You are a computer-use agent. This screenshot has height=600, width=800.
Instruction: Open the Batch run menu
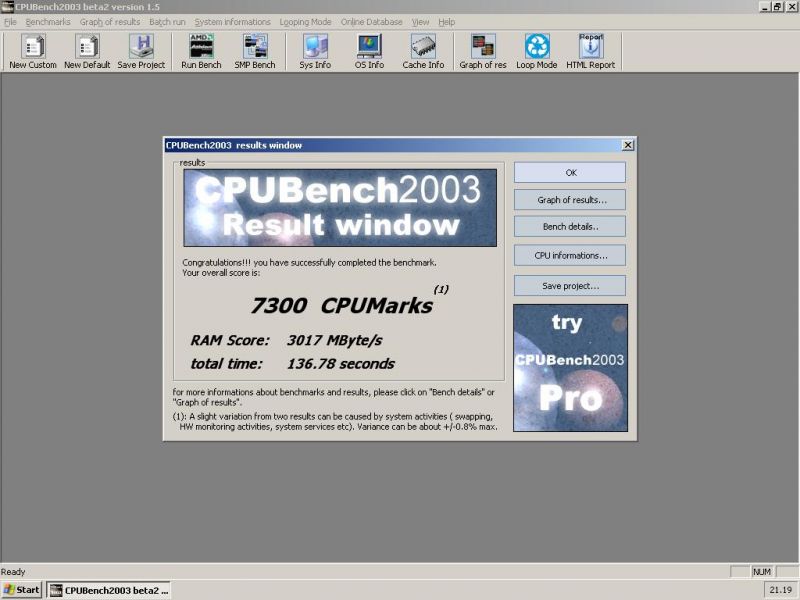[167, 22]
